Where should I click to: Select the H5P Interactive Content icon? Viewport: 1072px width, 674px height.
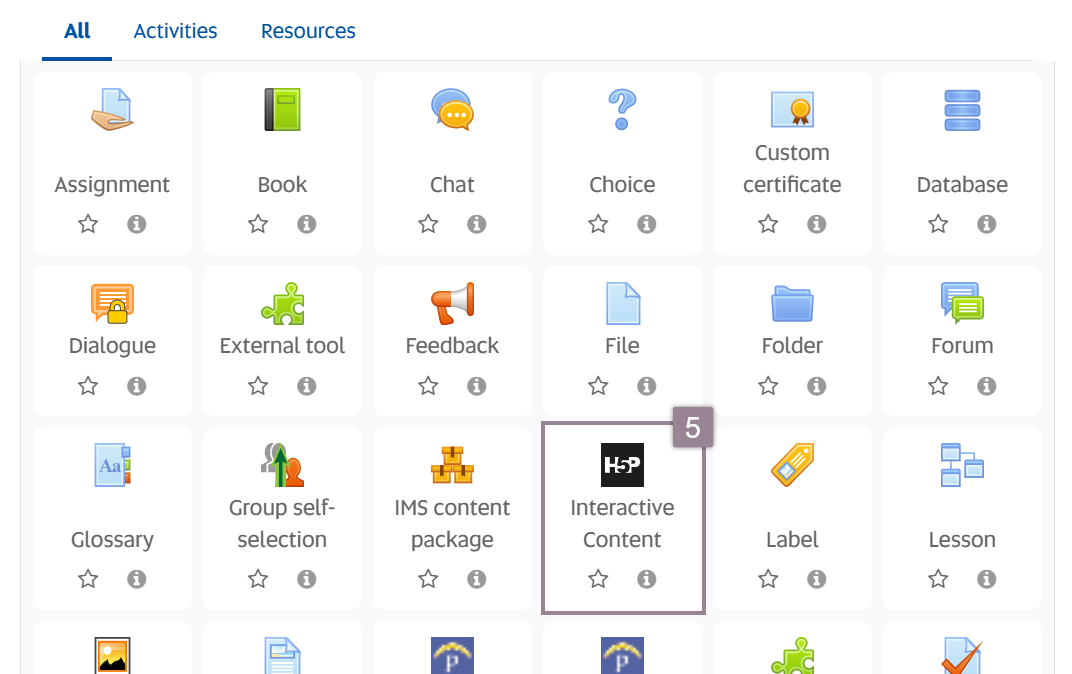point(622,464)
